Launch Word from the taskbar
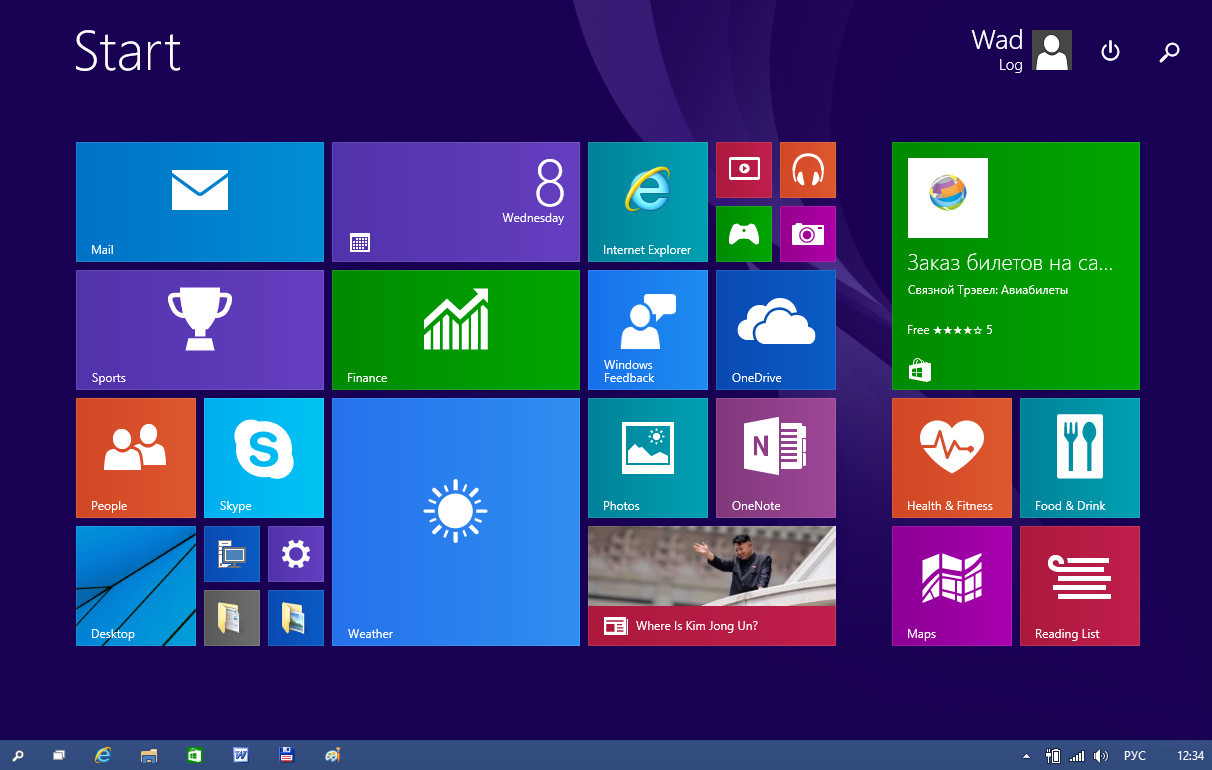1212x770 pixels. coord(240,756)
